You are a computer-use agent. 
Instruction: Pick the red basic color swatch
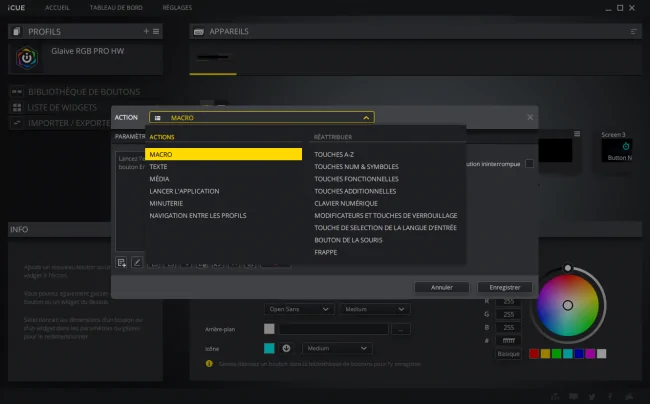click(x=534, y=353)
